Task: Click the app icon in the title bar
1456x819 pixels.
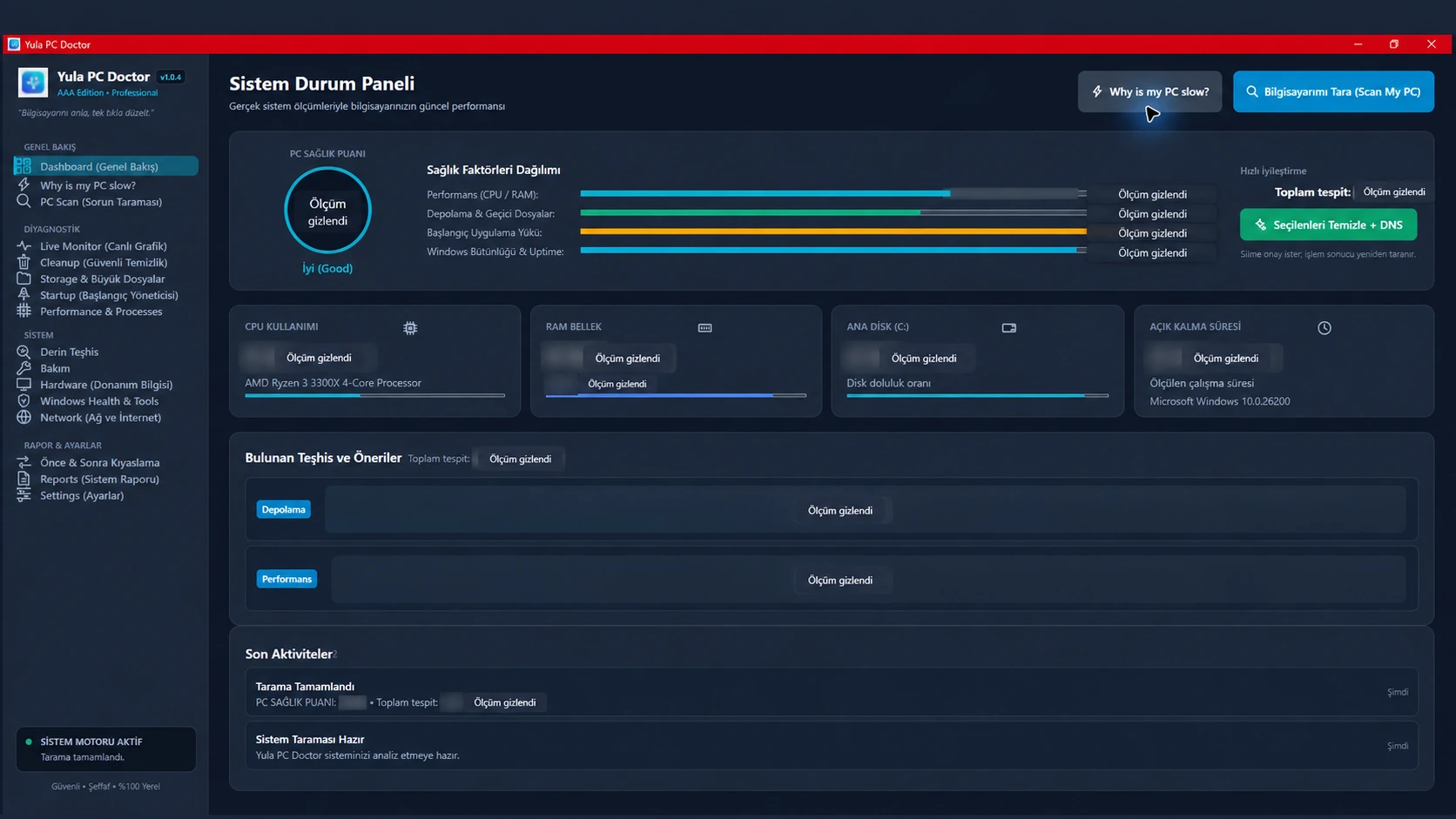Action: click(14, 44)
